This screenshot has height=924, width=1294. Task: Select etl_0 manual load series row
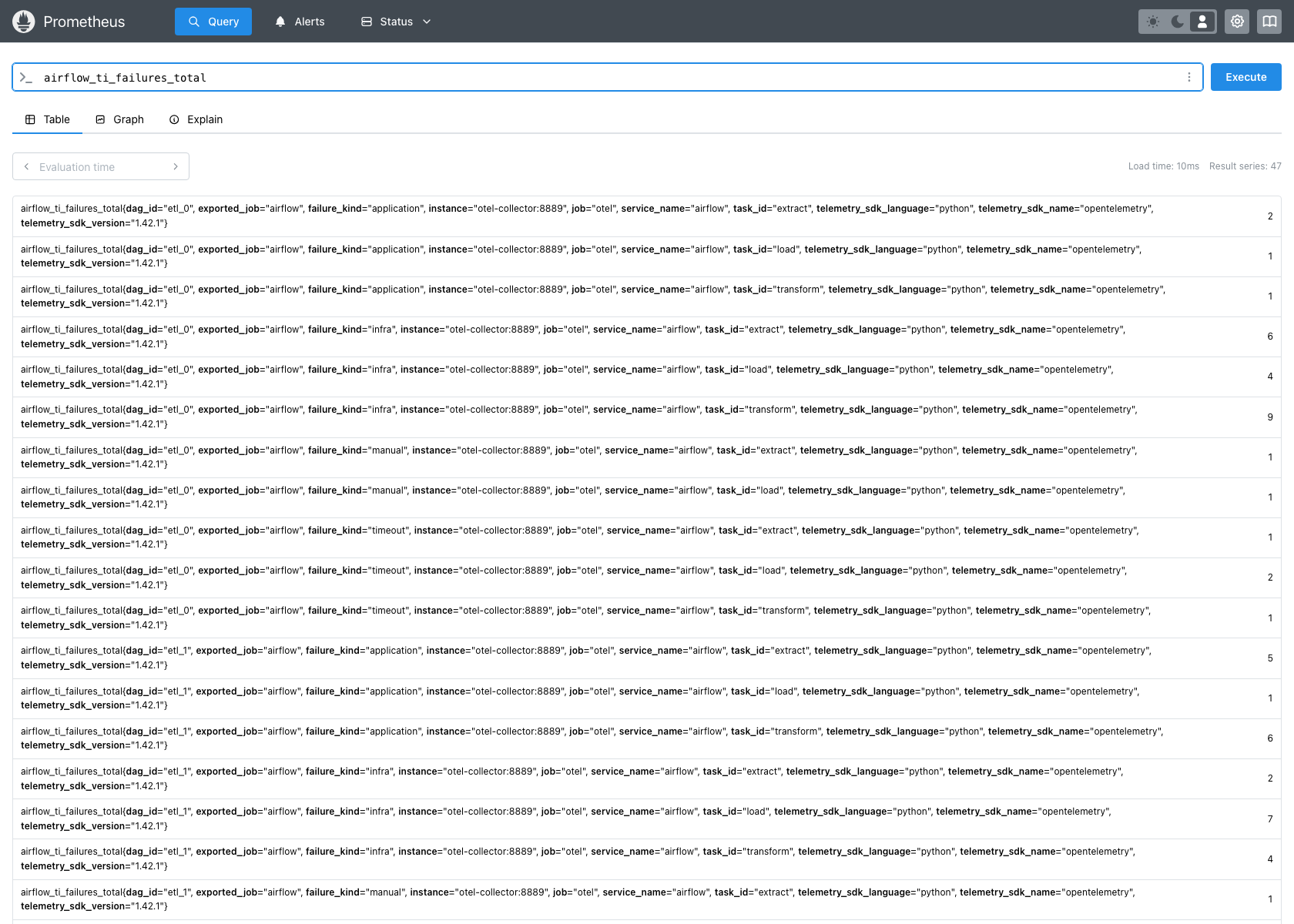tap(647, 497)
